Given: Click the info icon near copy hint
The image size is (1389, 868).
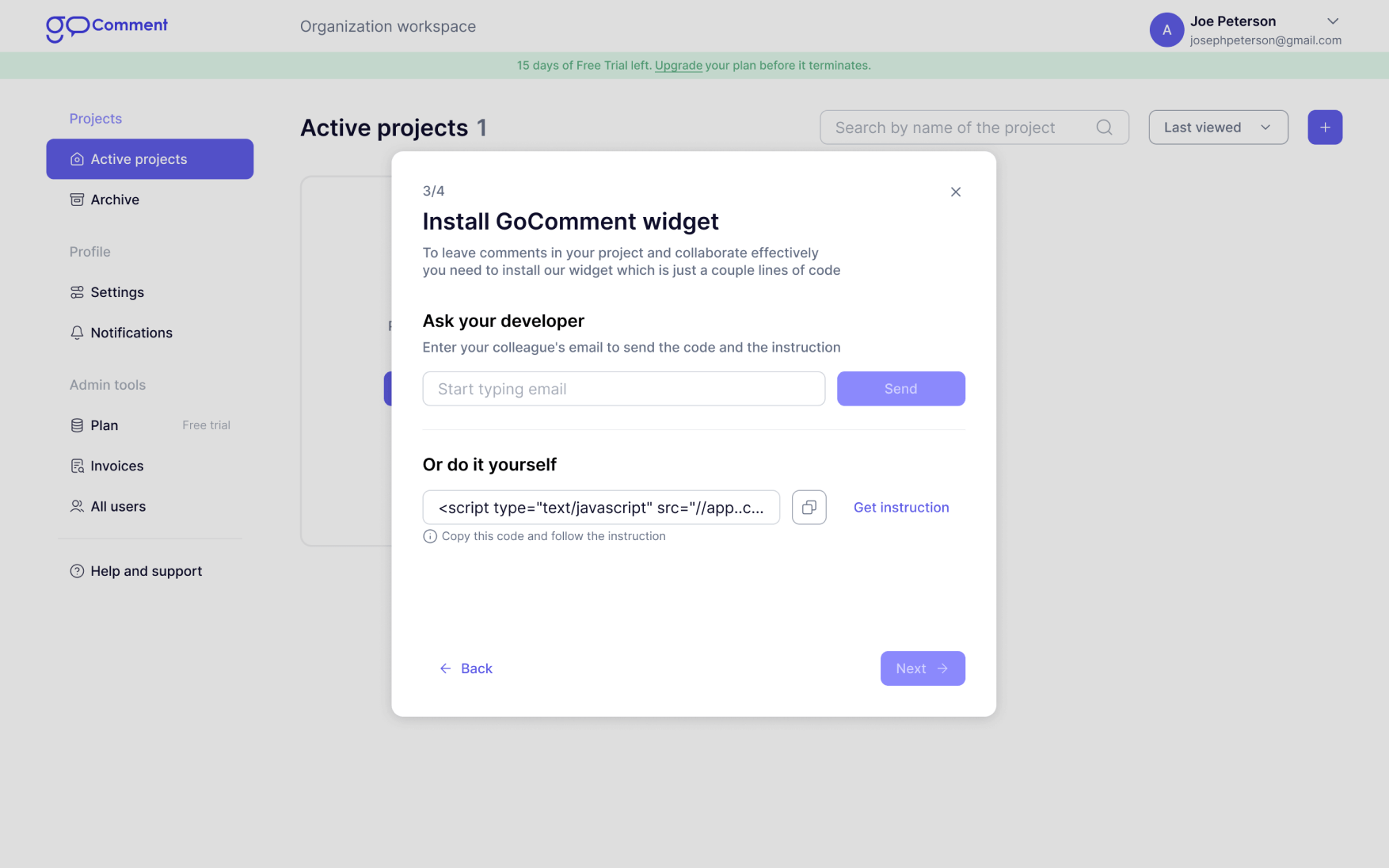Looking at the screenshot, I should pyautogui.click(x=430, y=536).
